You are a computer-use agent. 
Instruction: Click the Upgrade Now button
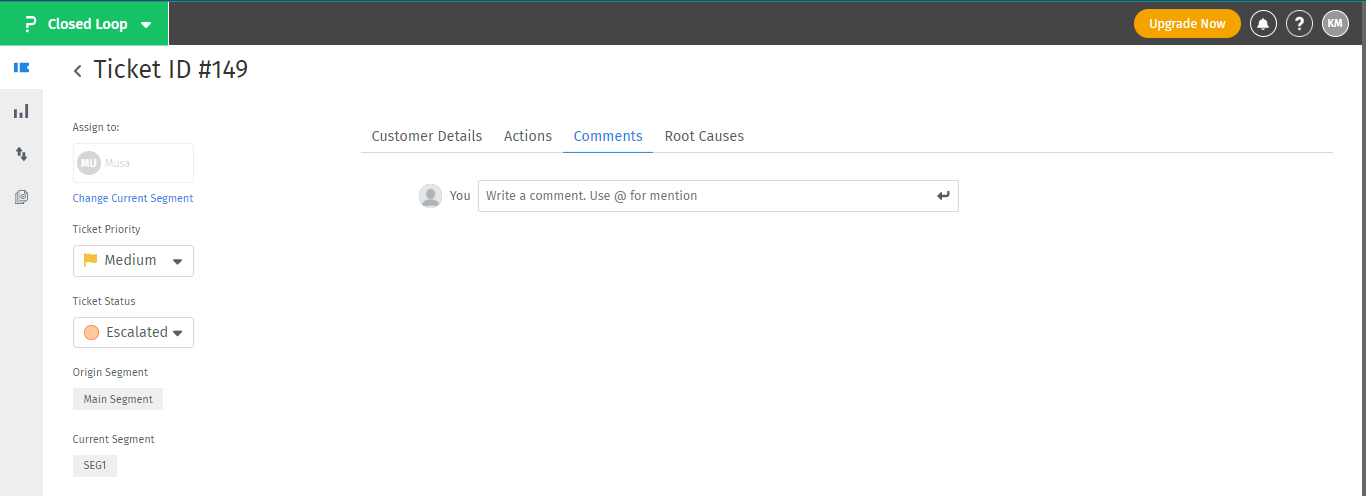(x=1187, y=24)
